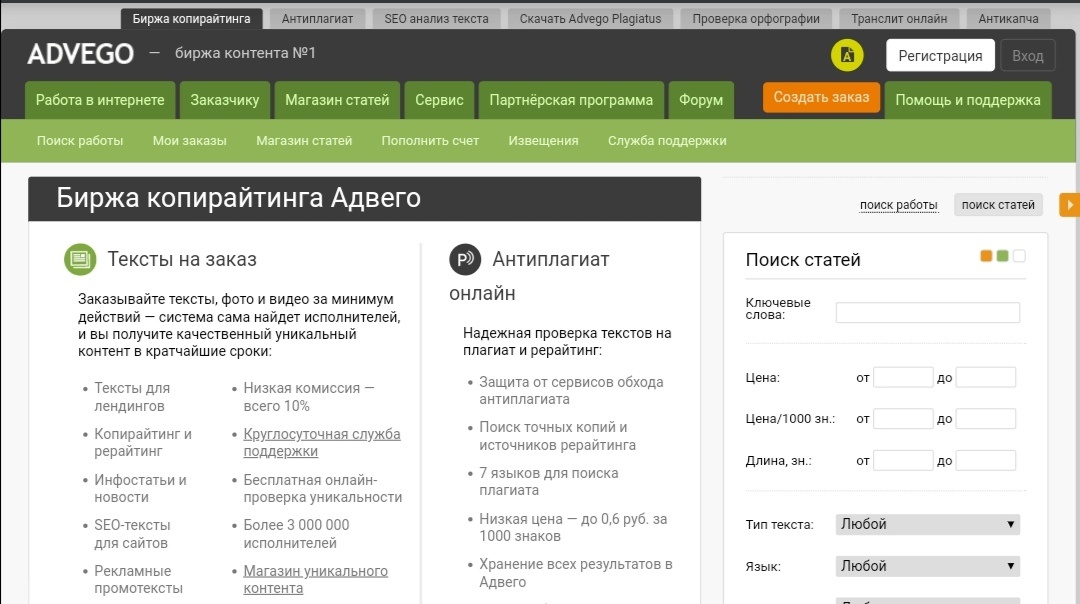Click 'Рекламные промотексты' list item

click(x=138, y=580)
